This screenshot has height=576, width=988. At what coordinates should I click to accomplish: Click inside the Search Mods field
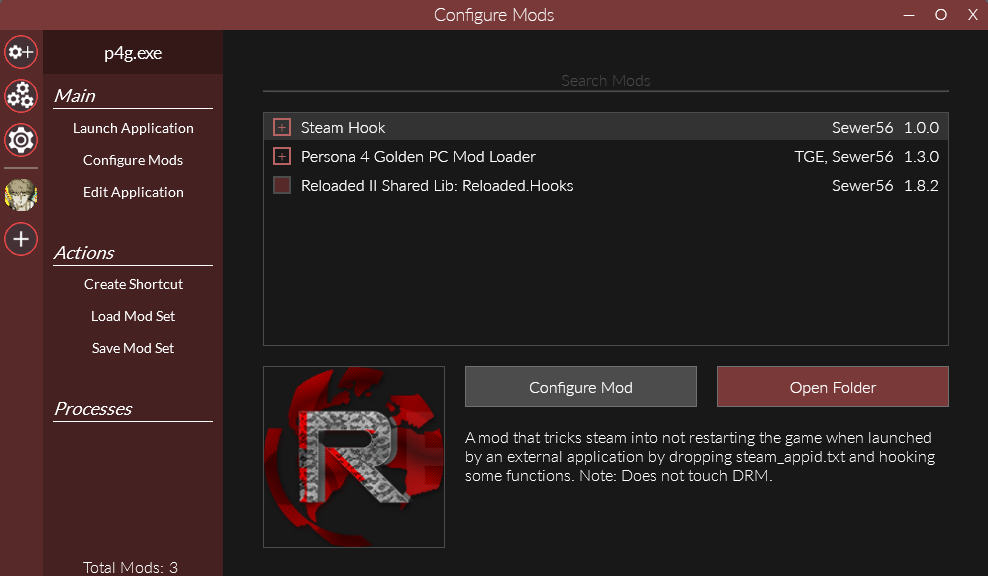(x=604, y=80)
